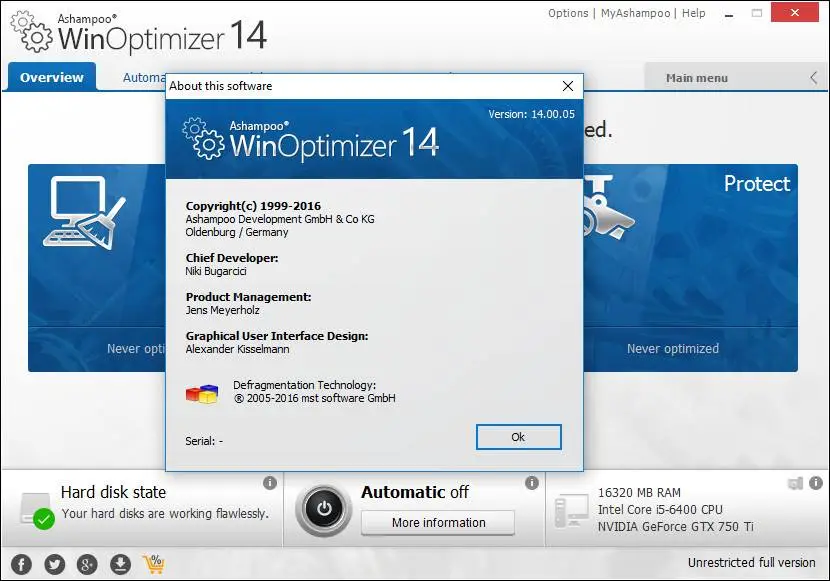Switch to the partly hidden Automatic tab
The width and height of the screenshot is (830, 581).
pyautogui.click(x=143, y=78)
